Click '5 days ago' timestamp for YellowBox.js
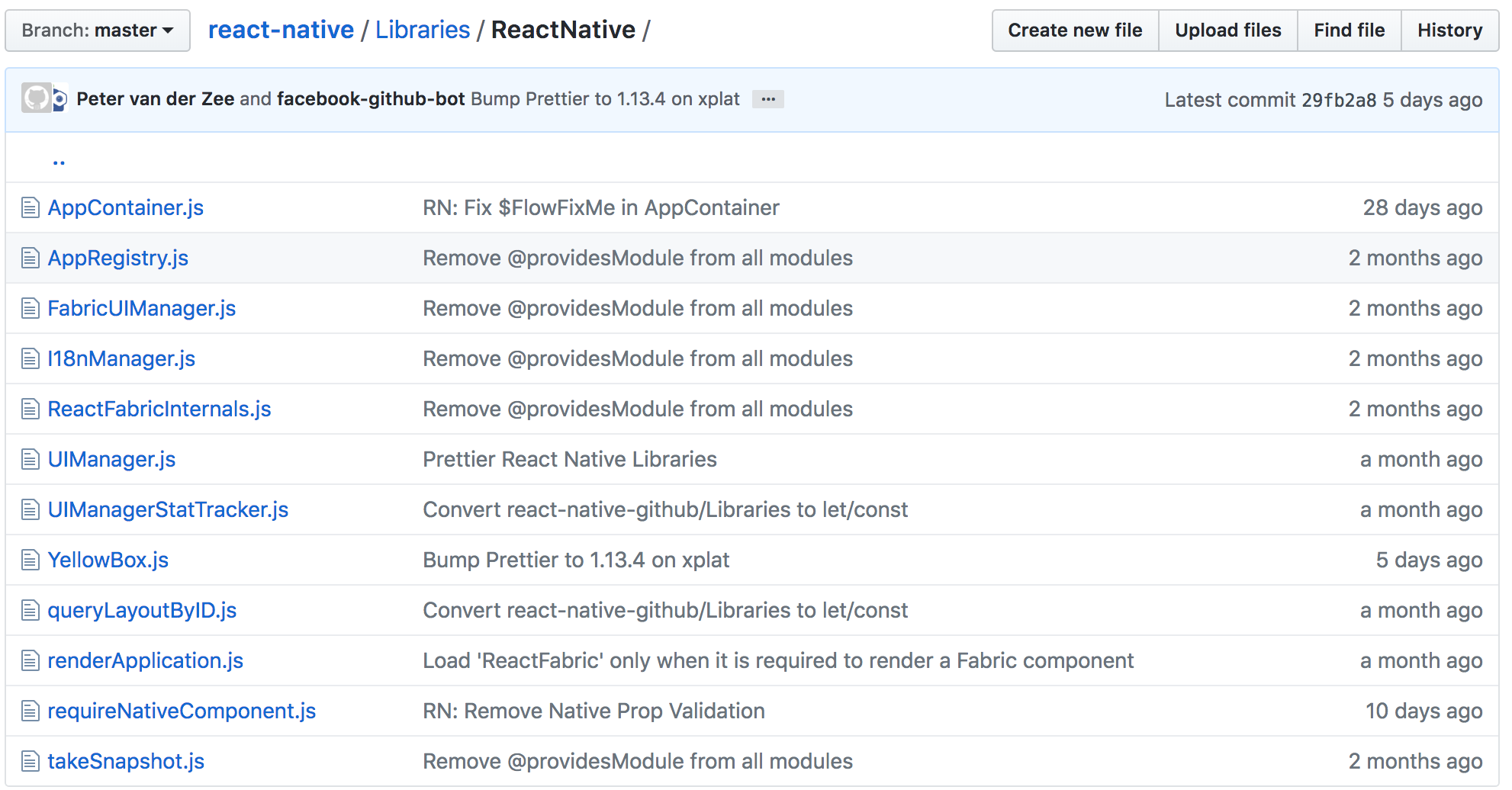The height and width of the screenshot is (790, 1512). coord(1429,560)
